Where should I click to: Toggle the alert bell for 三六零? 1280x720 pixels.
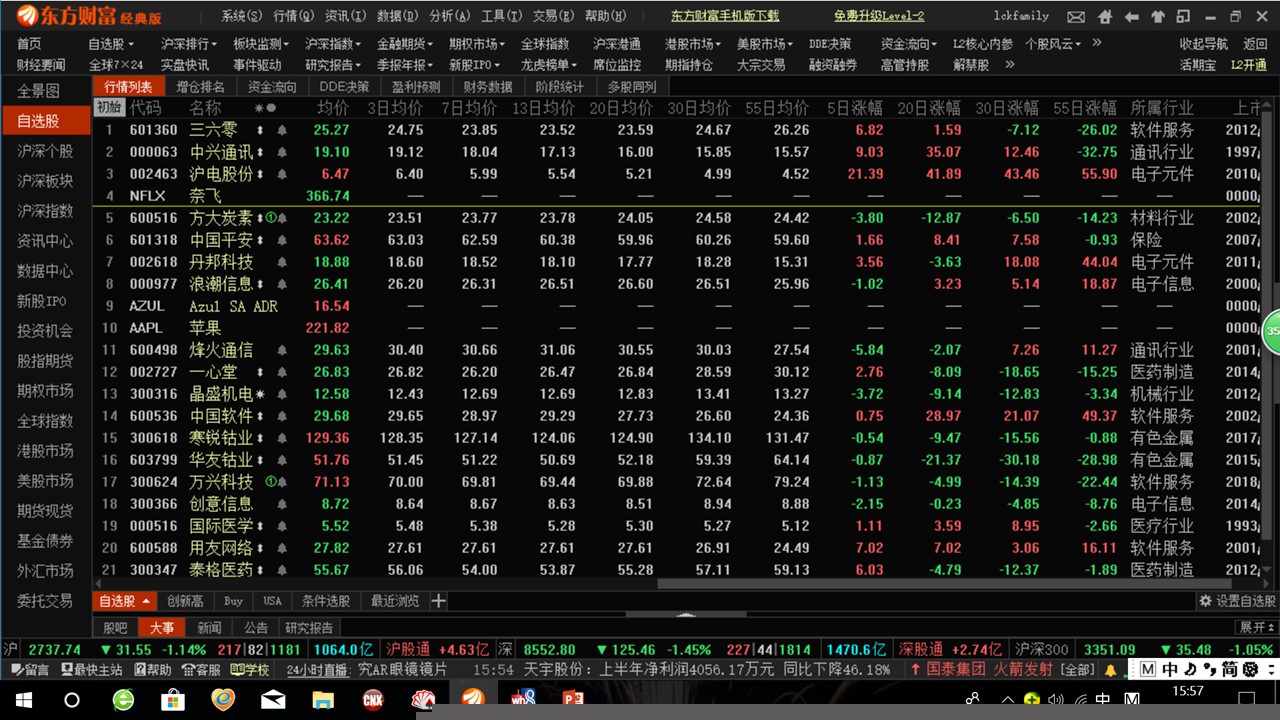[282, 130]
